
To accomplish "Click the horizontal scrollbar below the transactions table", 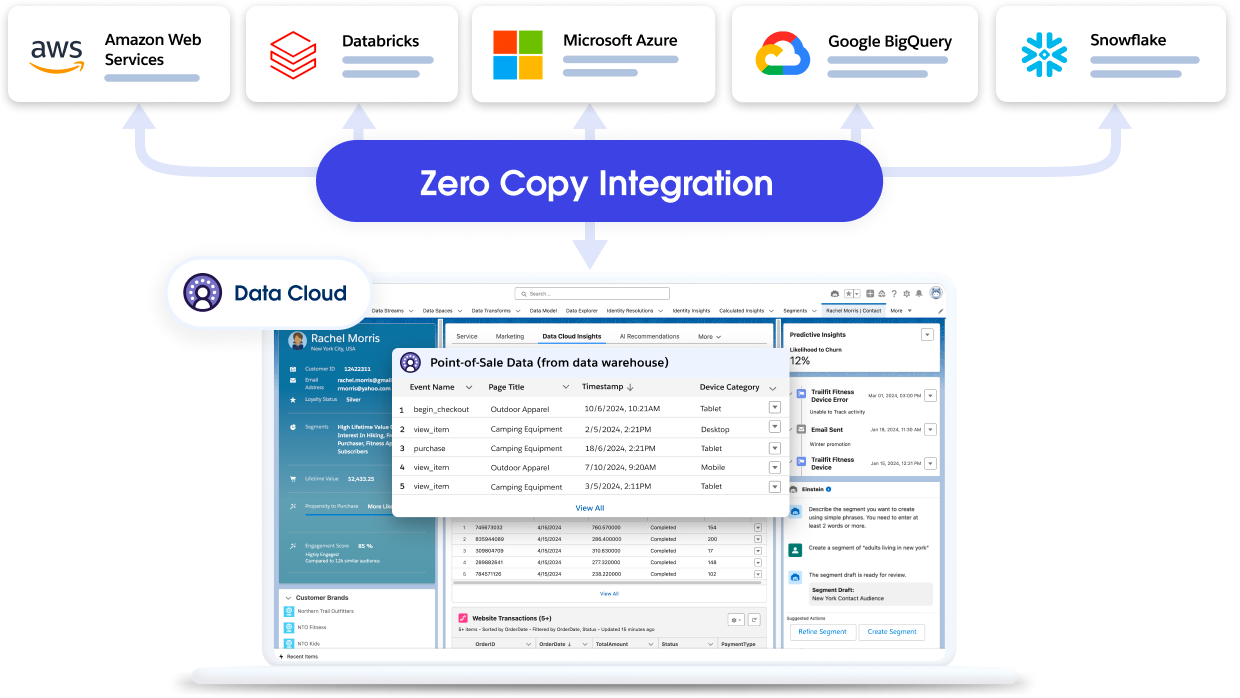I will tap(610, 584).
